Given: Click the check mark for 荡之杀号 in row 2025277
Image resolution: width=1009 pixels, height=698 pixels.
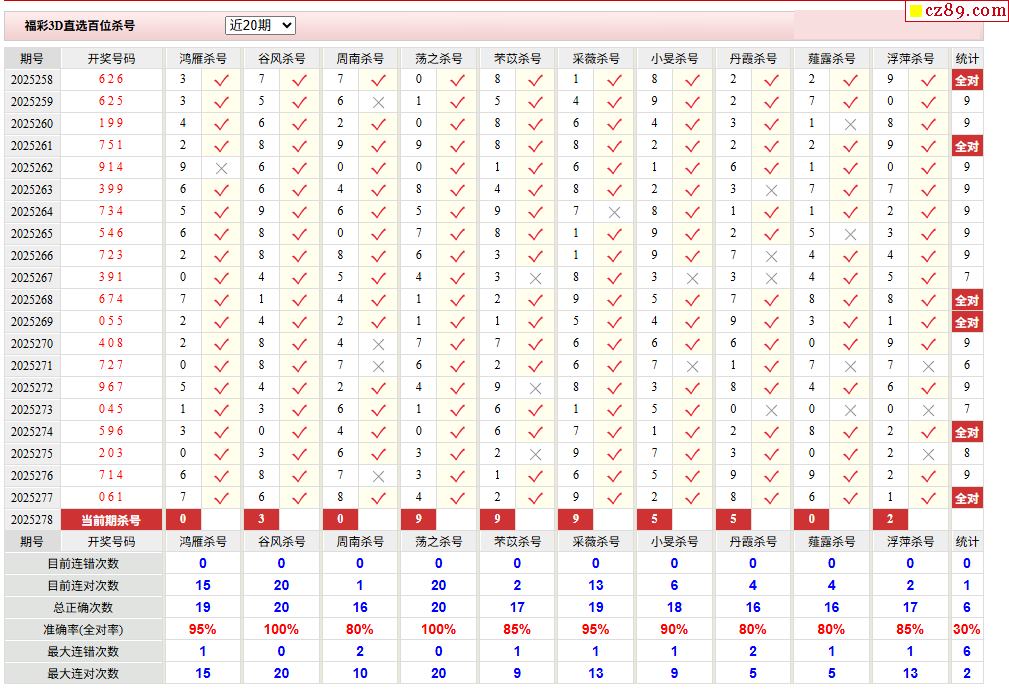Looking at the screenshot, I should (x=457, y=498).
